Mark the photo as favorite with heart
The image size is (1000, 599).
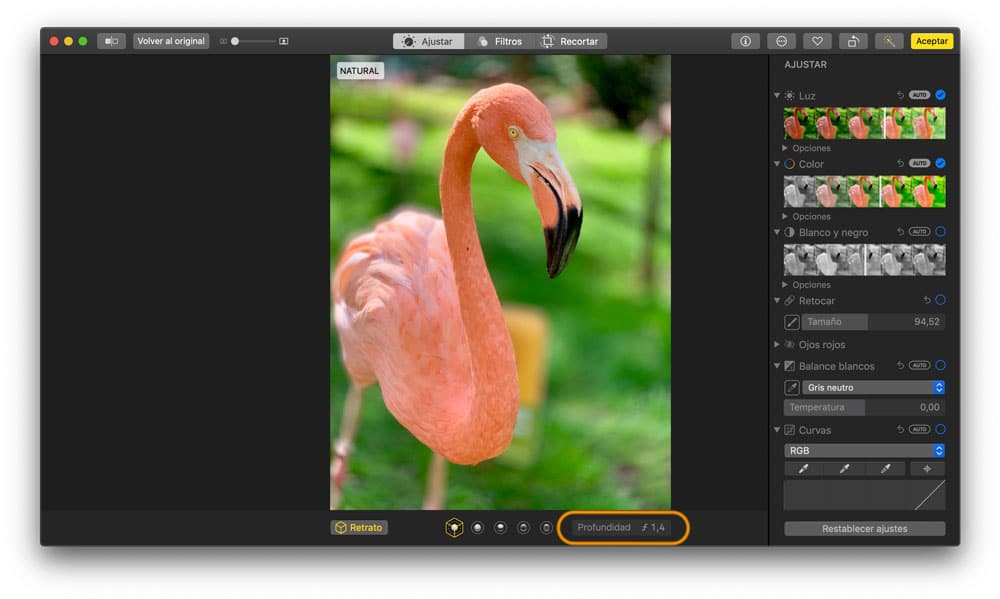pos(817,41)
